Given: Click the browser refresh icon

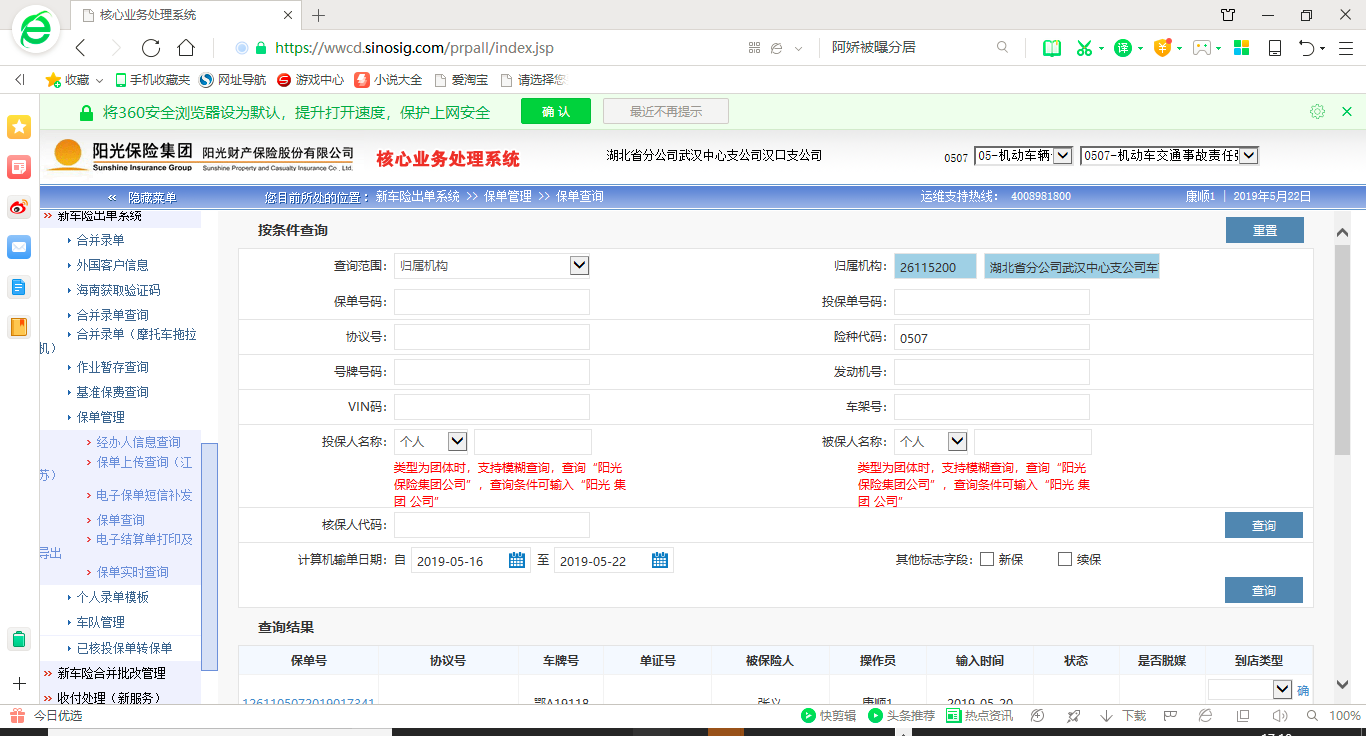Looking at the screenshot, I should [151, 48].
